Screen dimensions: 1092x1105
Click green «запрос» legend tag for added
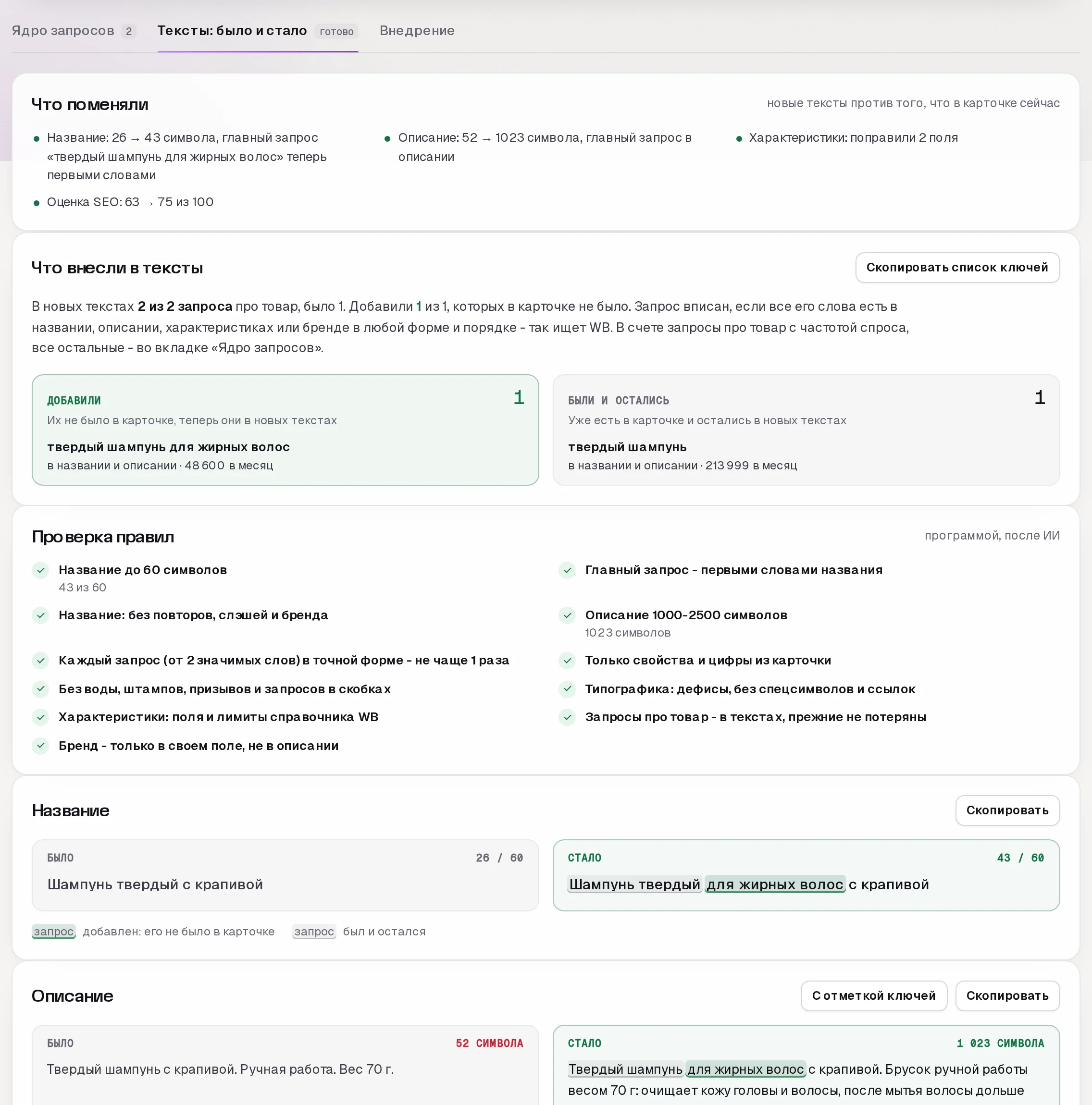click(x=54, y=932)
